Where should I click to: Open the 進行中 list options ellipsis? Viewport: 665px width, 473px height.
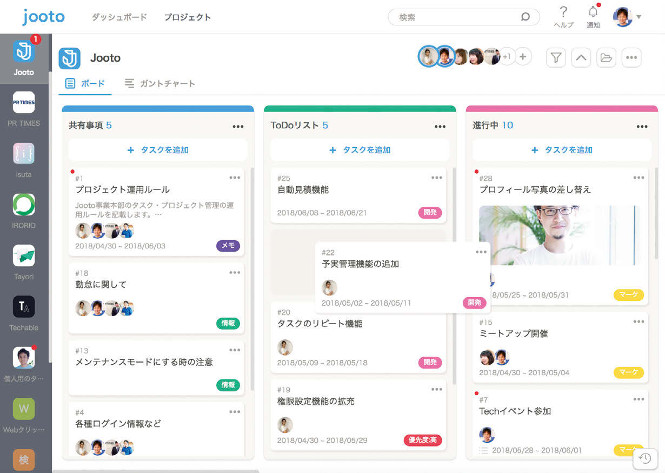coord(642,126)
